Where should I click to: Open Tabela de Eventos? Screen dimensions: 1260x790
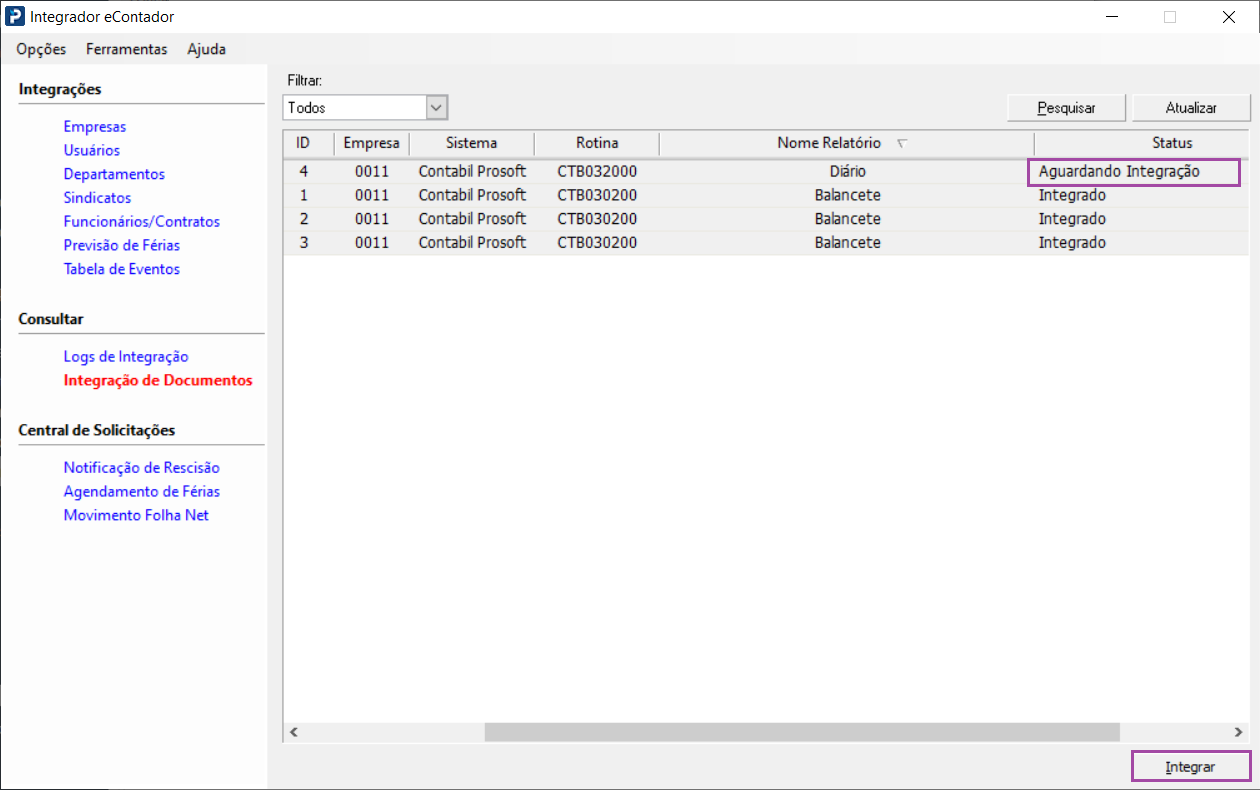[121, 269]
